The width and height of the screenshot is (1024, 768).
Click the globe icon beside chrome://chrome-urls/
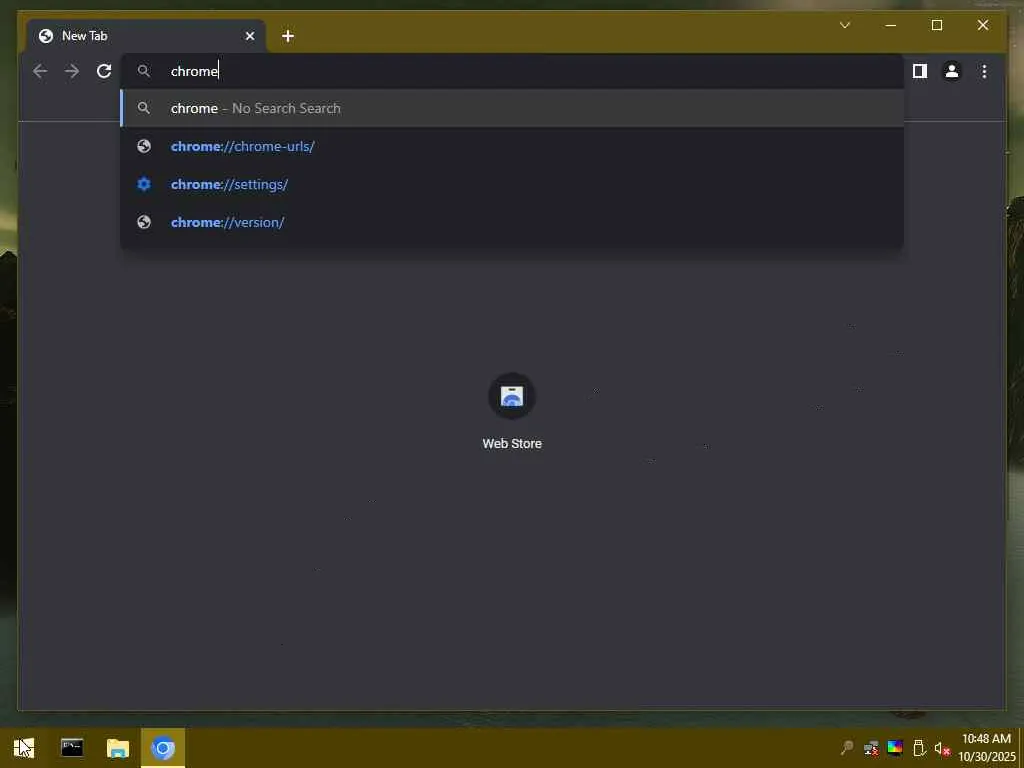click(144, 146)
